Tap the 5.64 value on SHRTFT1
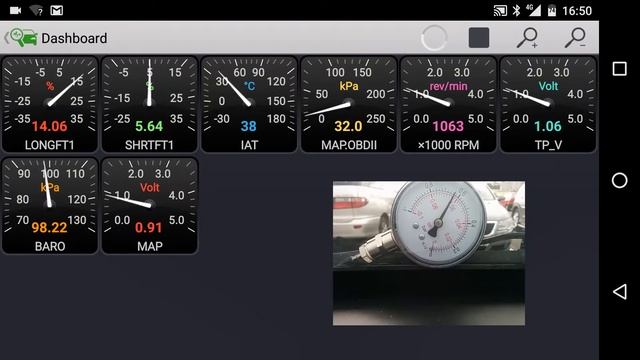Image resolution: width=640 pixels, height=360 pixels. coord(149,126)
